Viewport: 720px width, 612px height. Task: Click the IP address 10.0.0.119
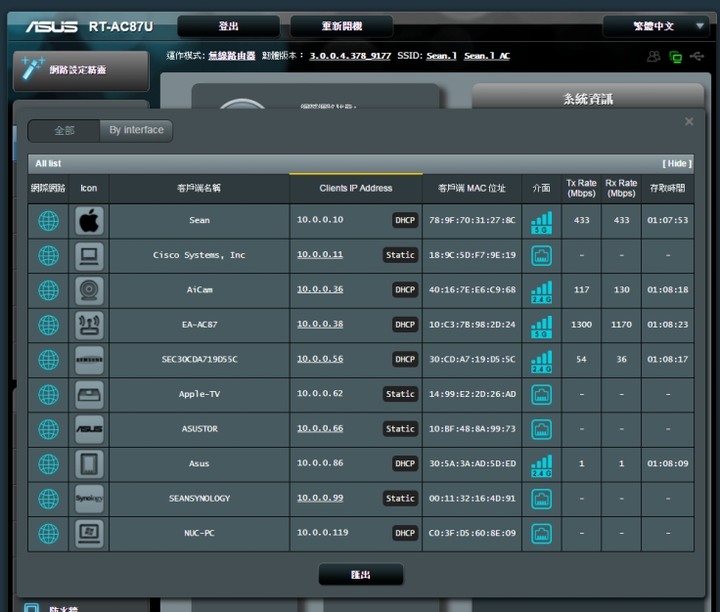322,533
